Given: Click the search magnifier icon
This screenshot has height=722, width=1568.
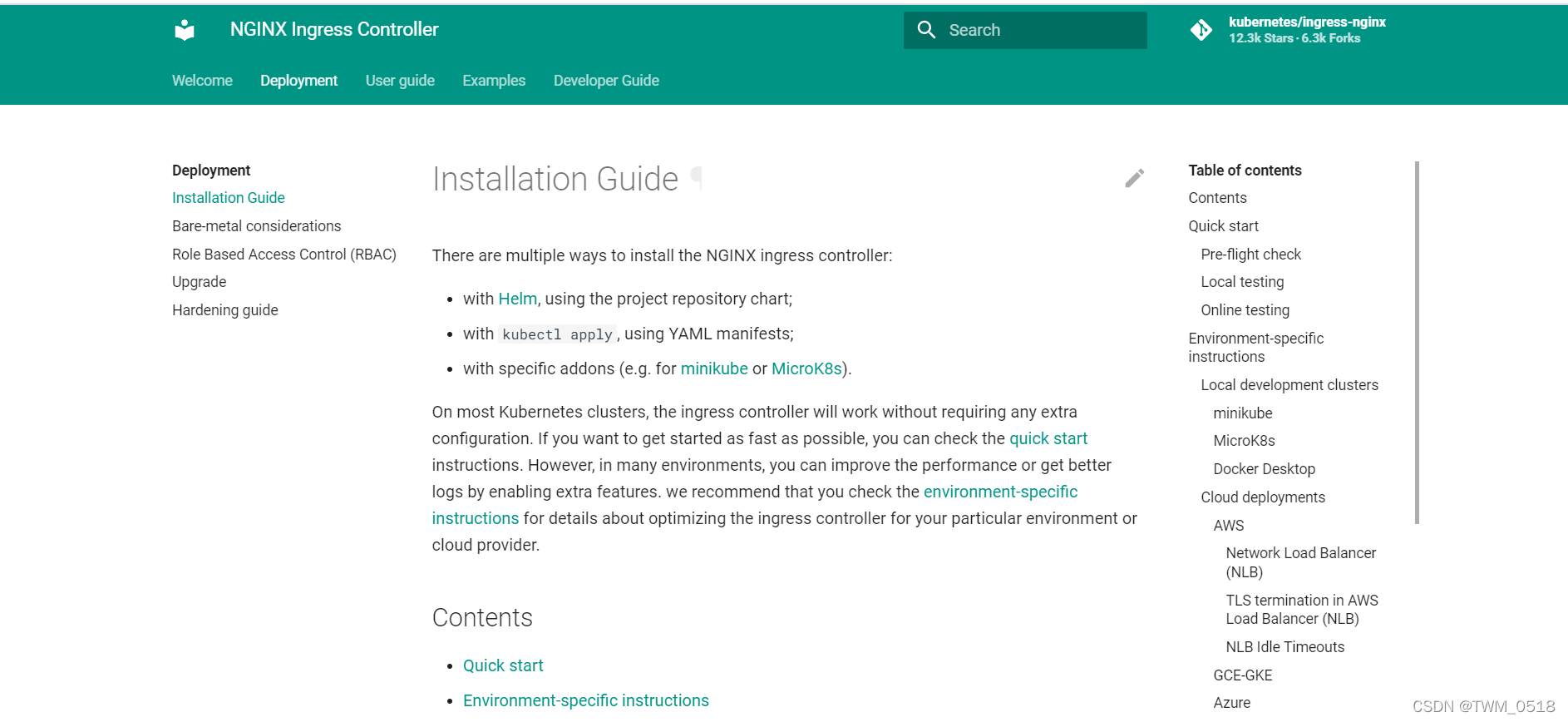Looking at the screenshot, I should pos(926,30).
